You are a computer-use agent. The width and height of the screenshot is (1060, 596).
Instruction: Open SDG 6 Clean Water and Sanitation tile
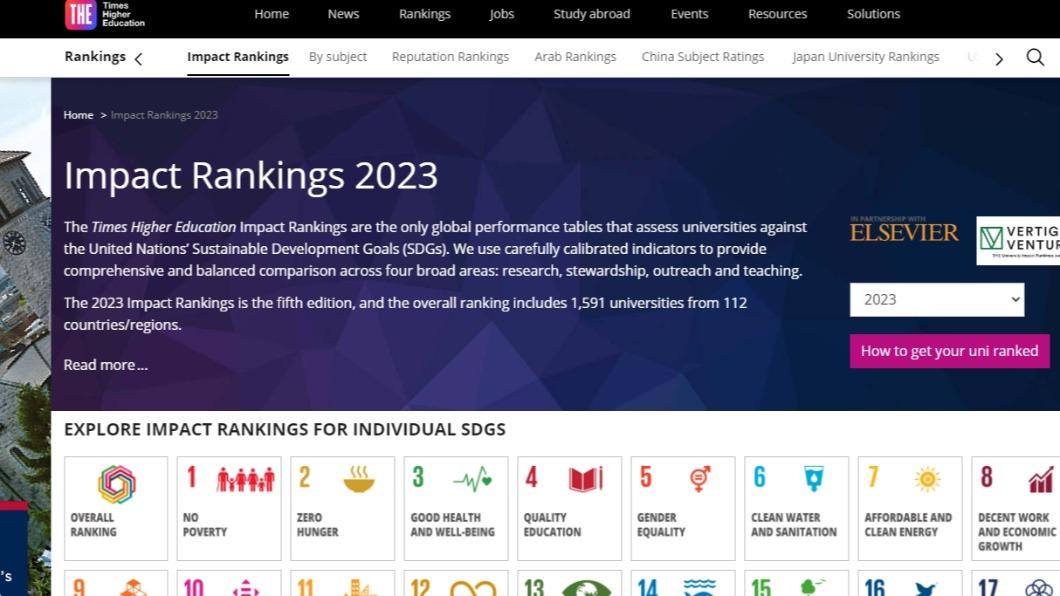click(796, 508)
